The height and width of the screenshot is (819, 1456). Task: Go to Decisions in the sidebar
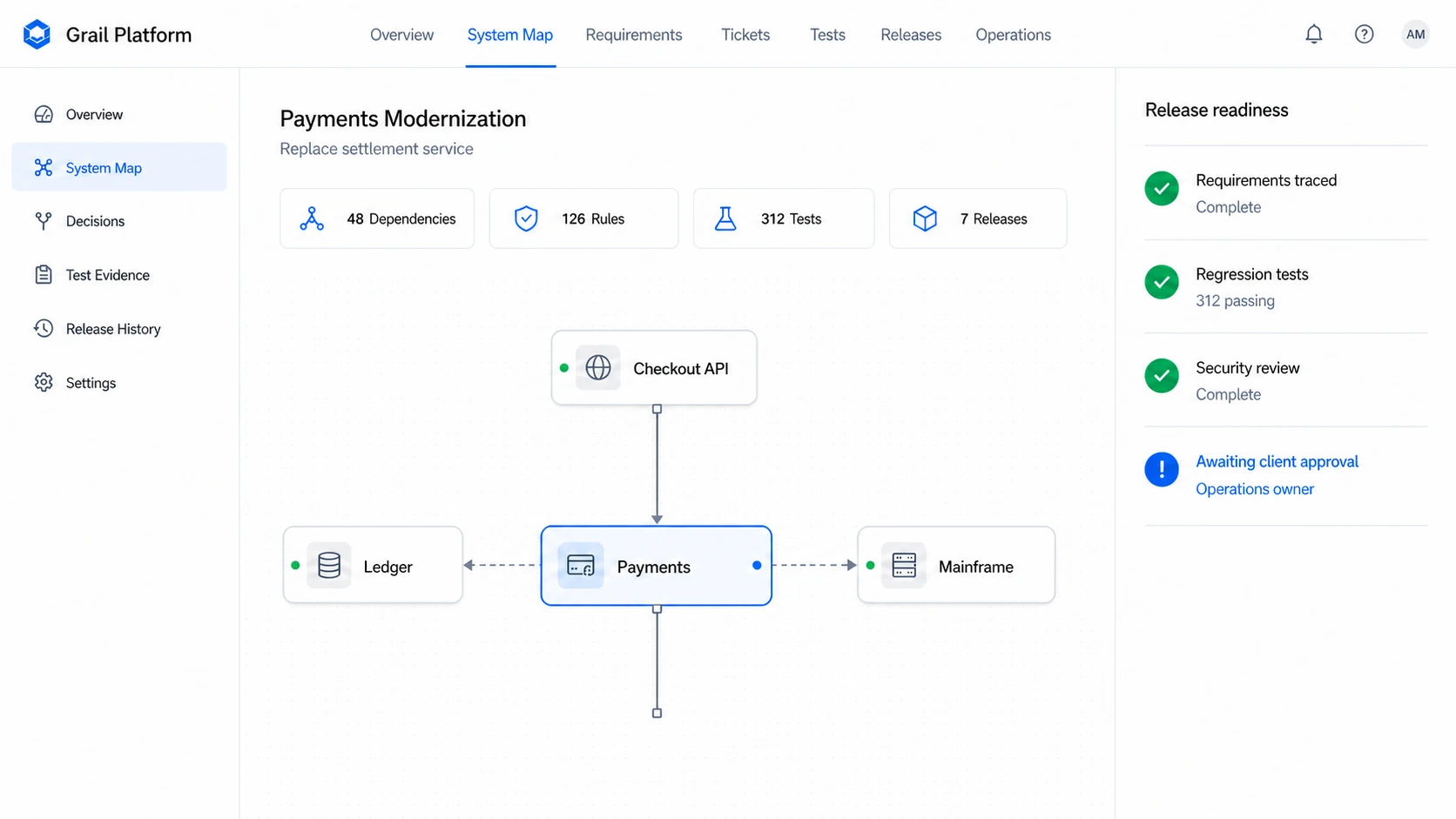(x=119, y=221)
